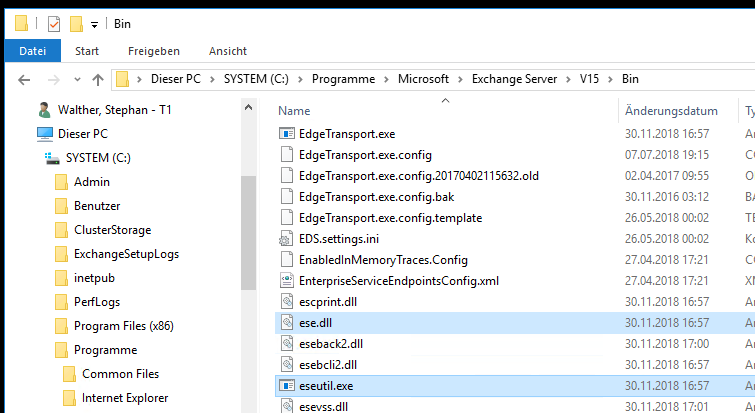Expand the chevron after V15 breadcrumb
755x413 pixels.
click(x=611, y=79)
